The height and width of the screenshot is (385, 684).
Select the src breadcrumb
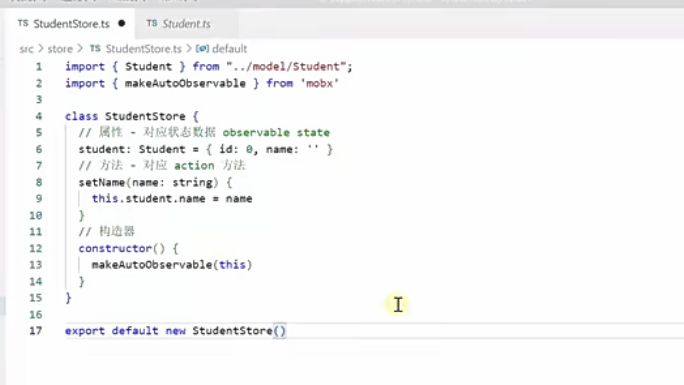tap(26, 49)
